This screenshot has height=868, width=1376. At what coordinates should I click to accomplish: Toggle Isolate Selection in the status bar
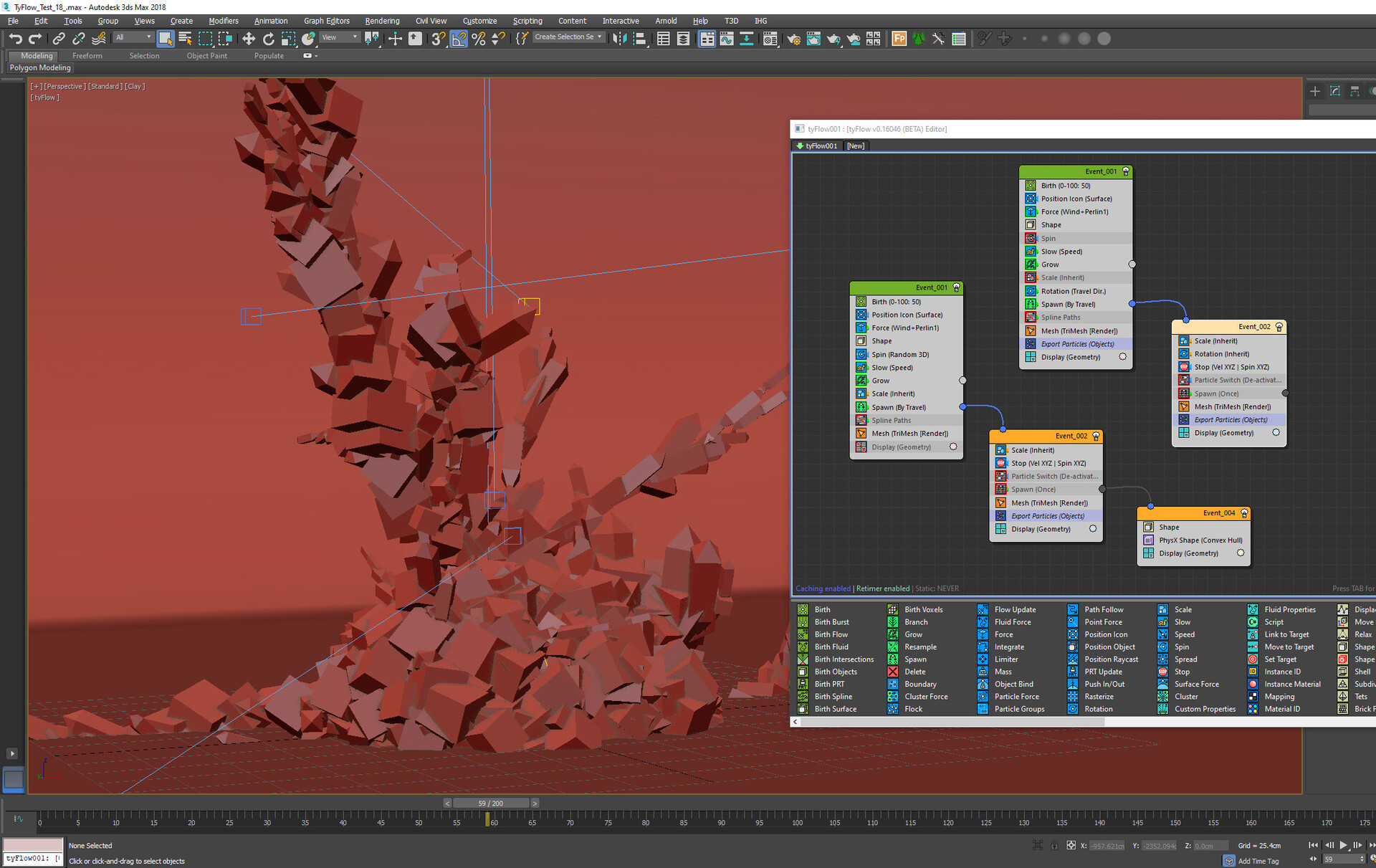(1038, 846)
